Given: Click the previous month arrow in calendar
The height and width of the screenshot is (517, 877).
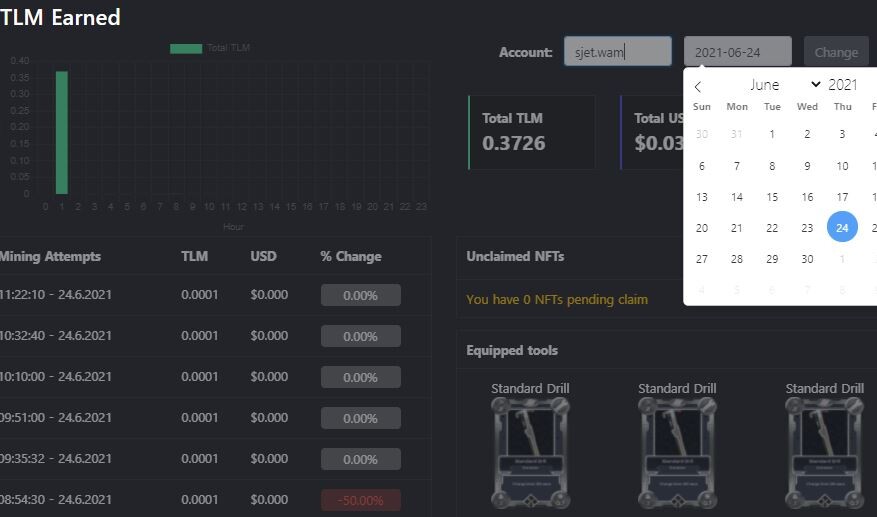Looking at the screenshot, I should 697,86.
